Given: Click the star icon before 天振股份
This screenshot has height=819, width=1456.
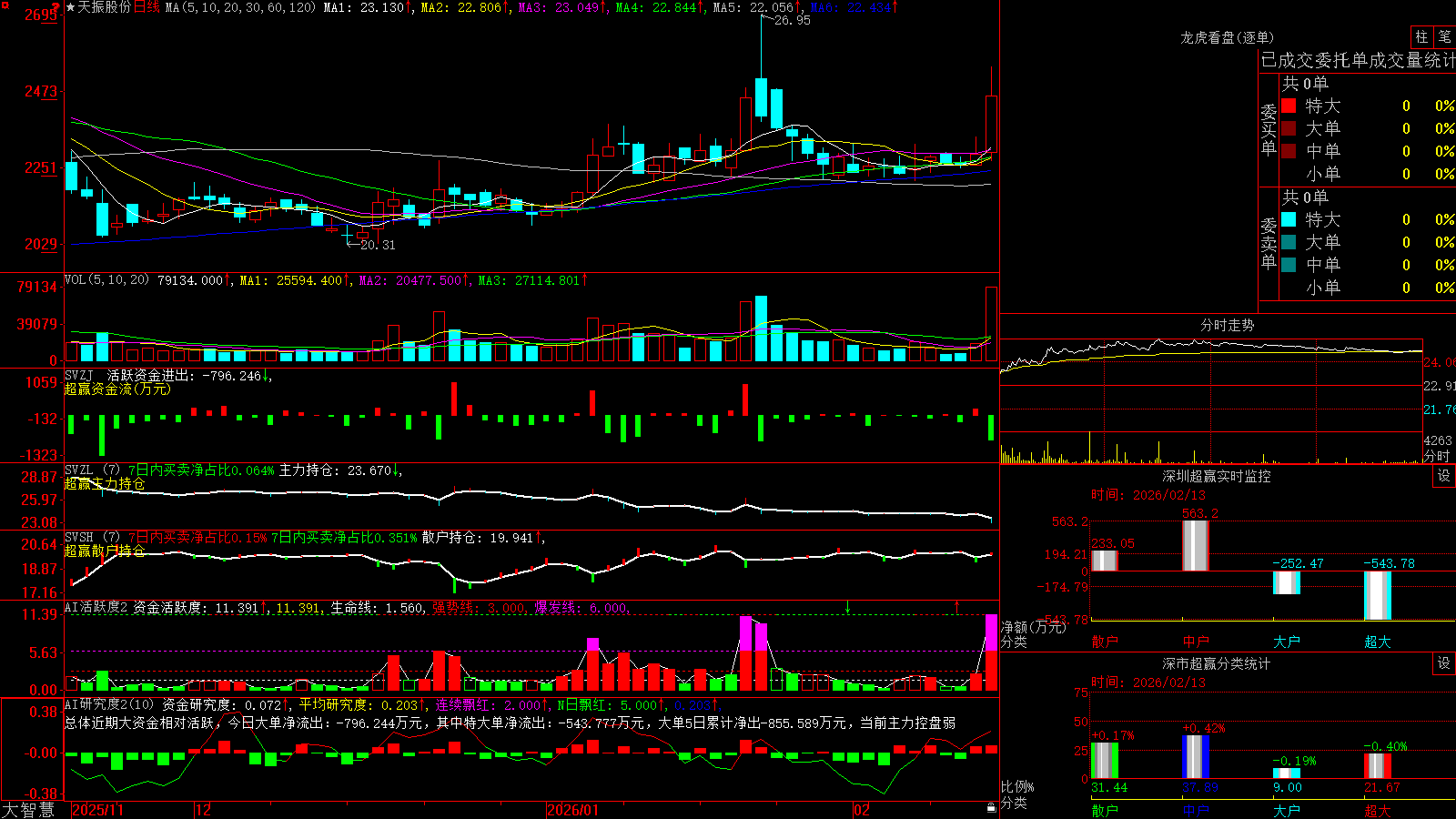Looking at the screenshot, I should (71, 7).
